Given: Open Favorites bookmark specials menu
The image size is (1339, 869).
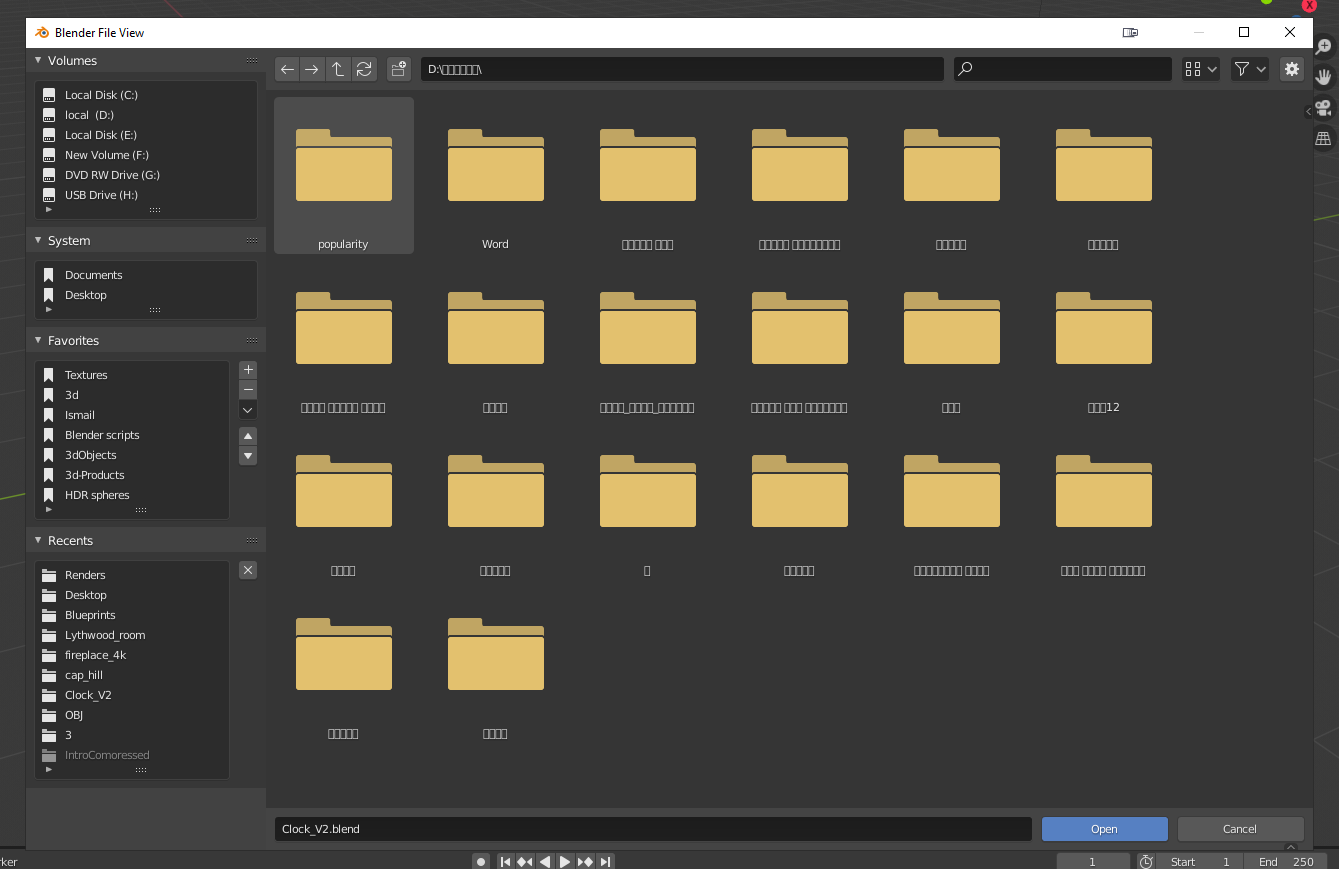Looking at the screenshot, I should [249, 410].
